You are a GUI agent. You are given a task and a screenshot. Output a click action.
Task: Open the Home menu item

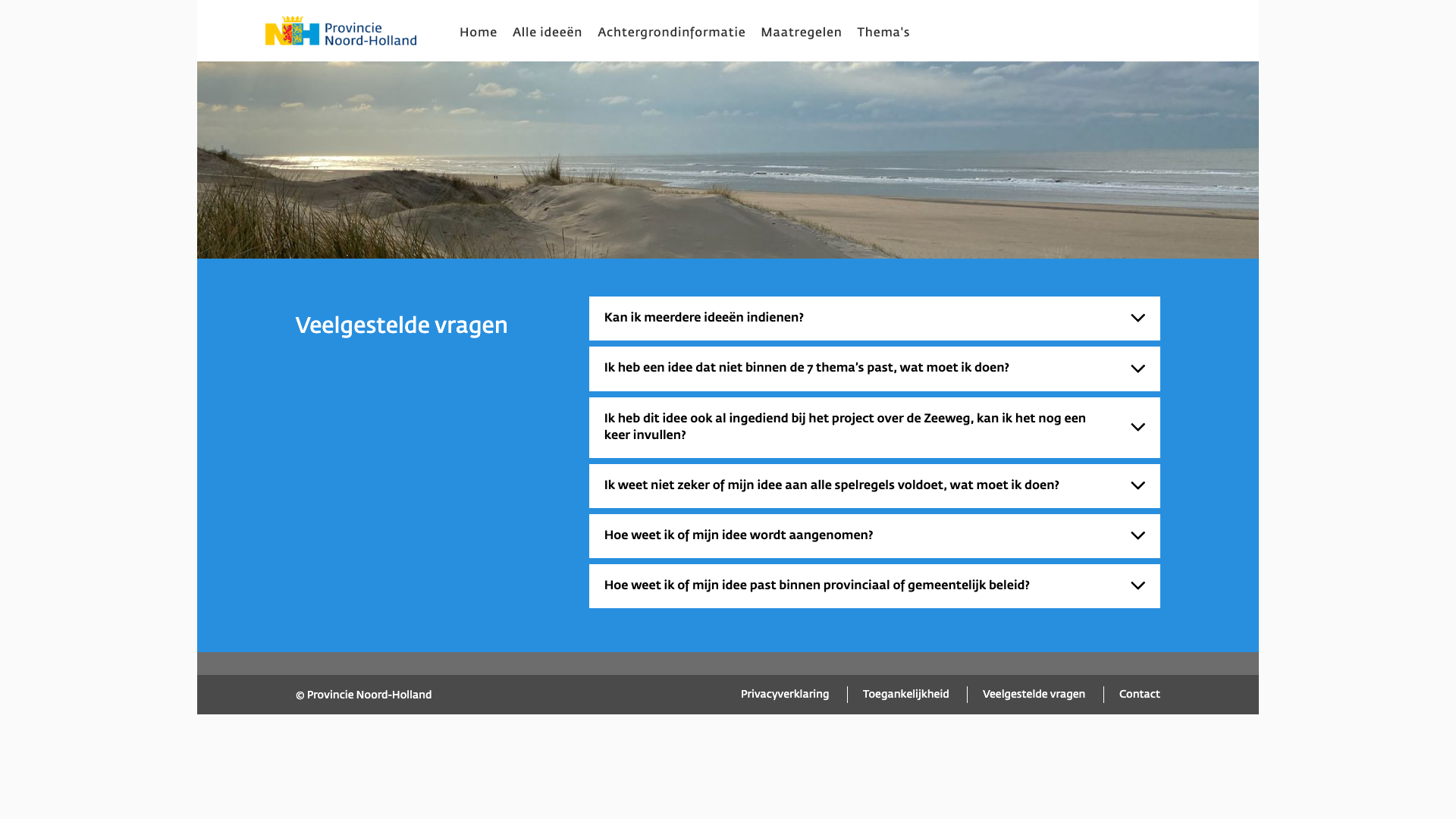478,33
